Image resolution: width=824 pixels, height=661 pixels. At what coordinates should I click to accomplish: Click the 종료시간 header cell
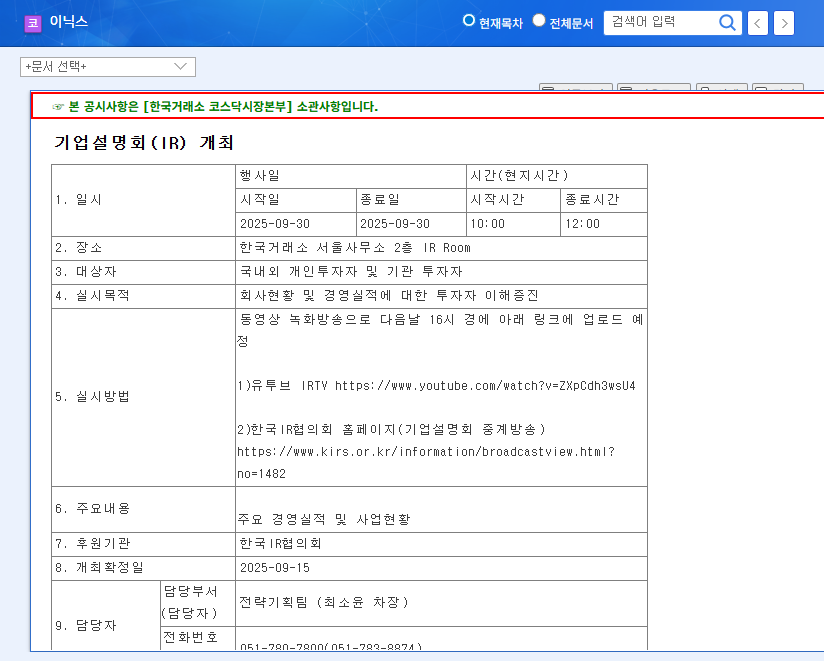(604, 200)
